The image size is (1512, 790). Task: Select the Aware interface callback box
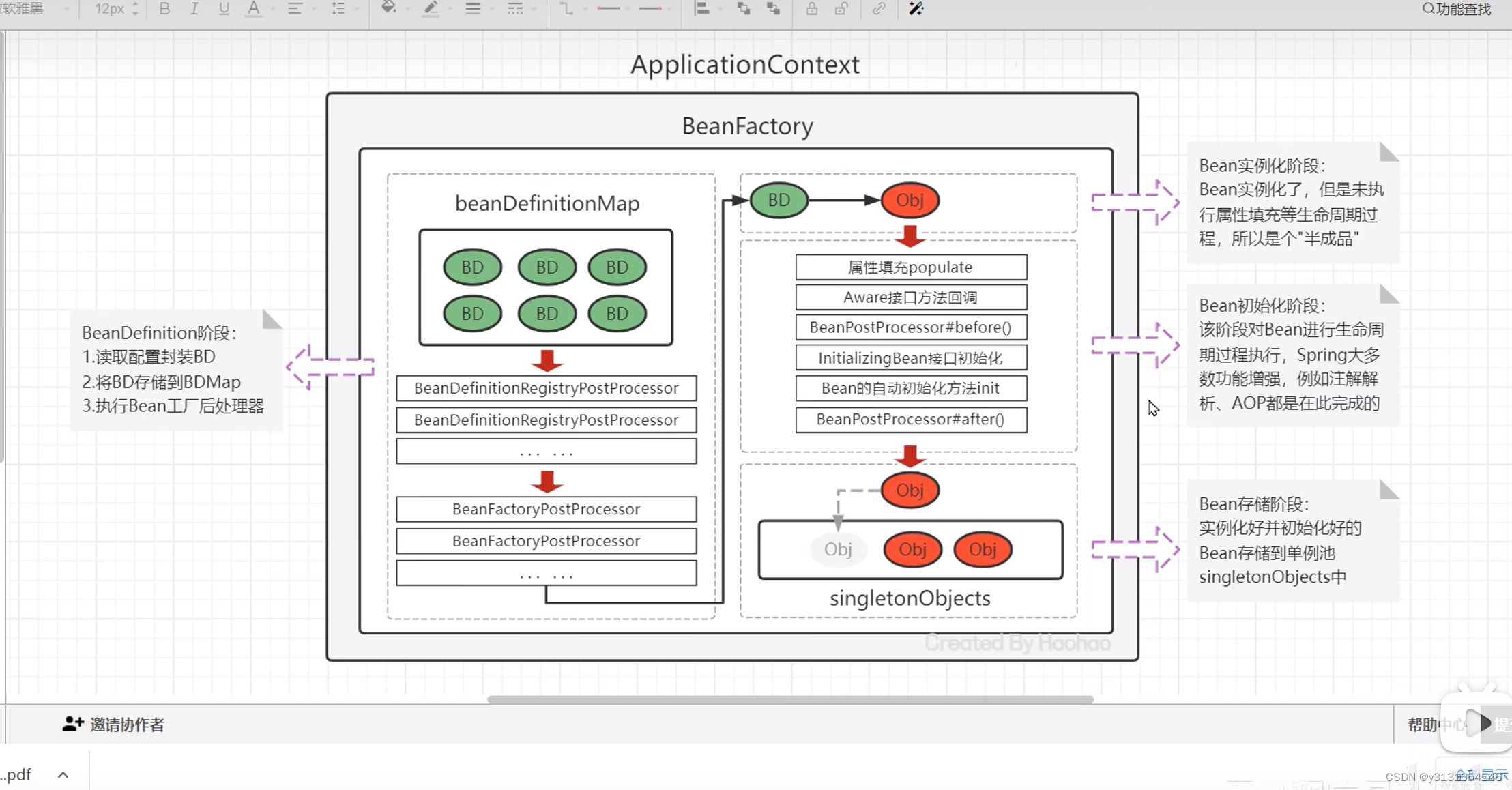911,297
